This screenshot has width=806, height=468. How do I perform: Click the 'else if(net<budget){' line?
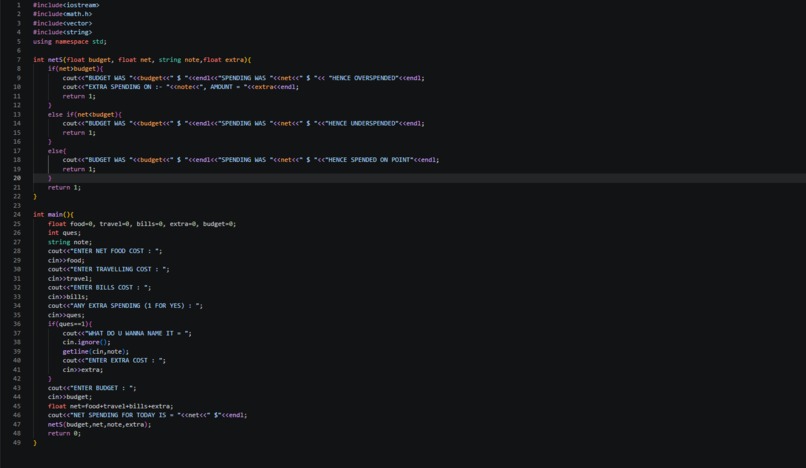85,115
